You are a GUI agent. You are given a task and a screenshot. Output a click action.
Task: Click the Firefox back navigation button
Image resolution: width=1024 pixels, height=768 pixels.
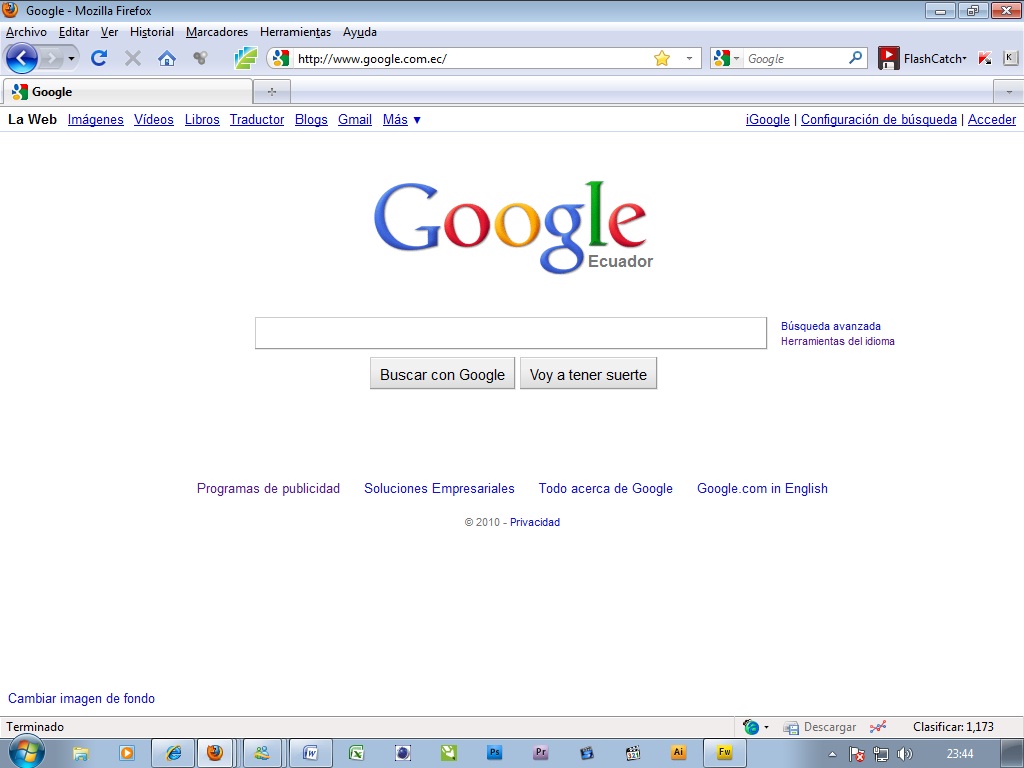[22, 58]
